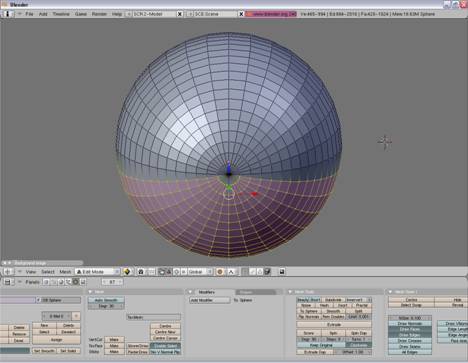Toggle occlude background geometry cube icon
This screenshot has width=468, height=363.
click(x=267, y=272)
